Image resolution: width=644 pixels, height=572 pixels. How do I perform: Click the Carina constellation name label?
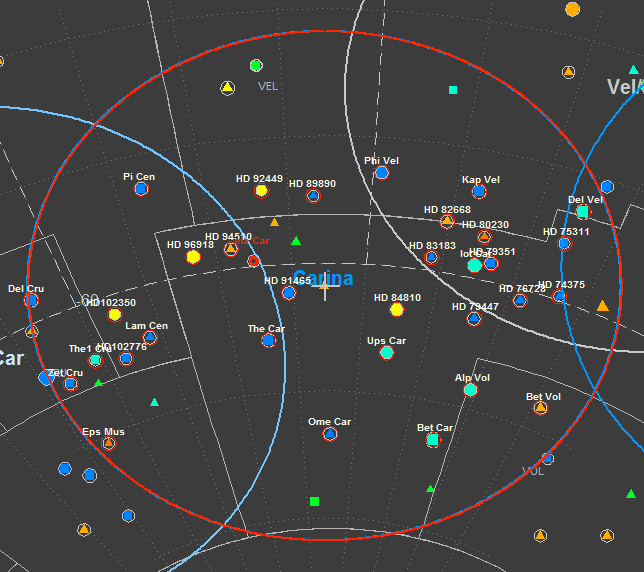tap(323, 279)
